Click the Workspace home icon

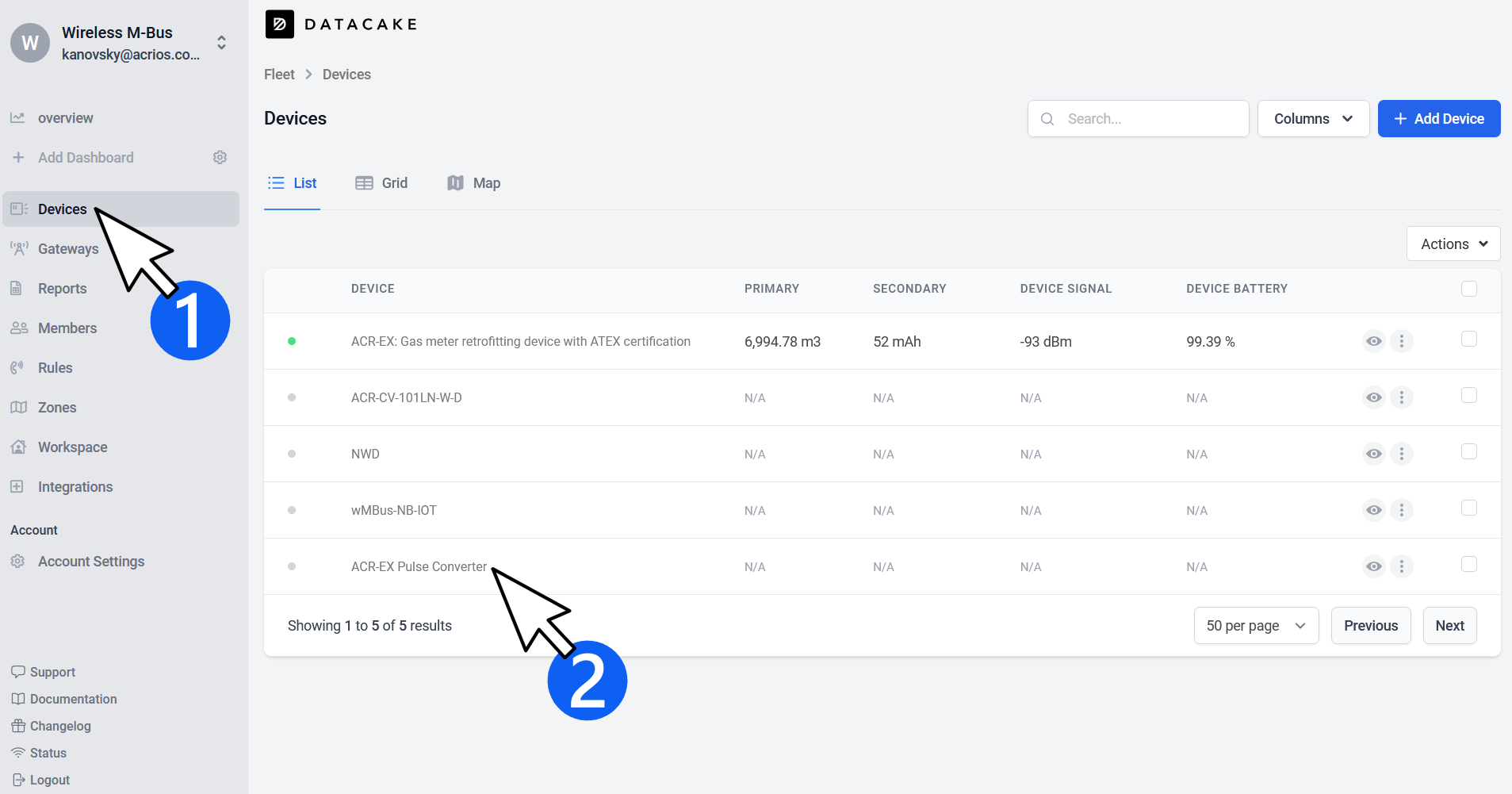(18, 447)
